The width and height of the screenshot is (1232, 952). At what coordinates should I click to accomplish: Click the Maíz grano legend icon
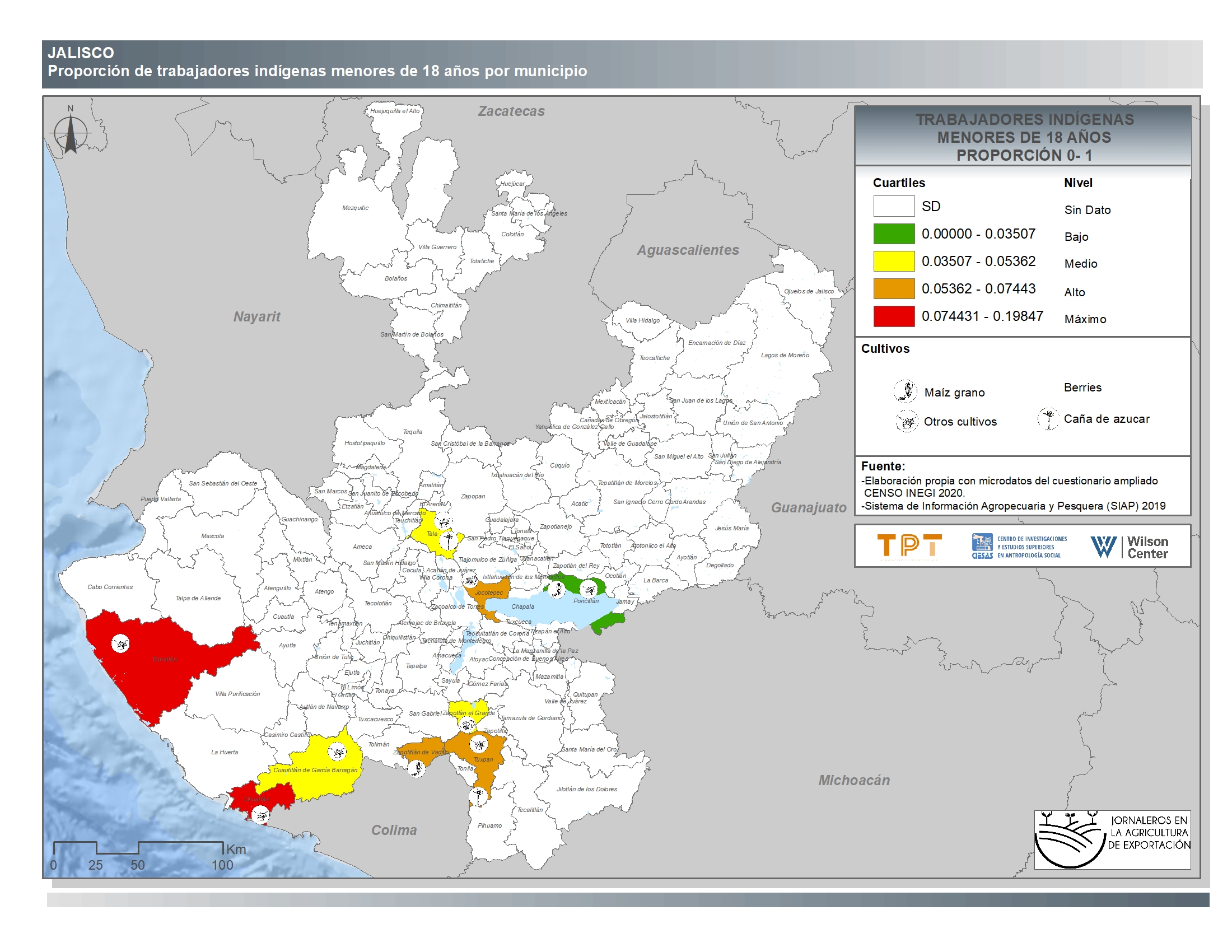click(x=905, y=391)
